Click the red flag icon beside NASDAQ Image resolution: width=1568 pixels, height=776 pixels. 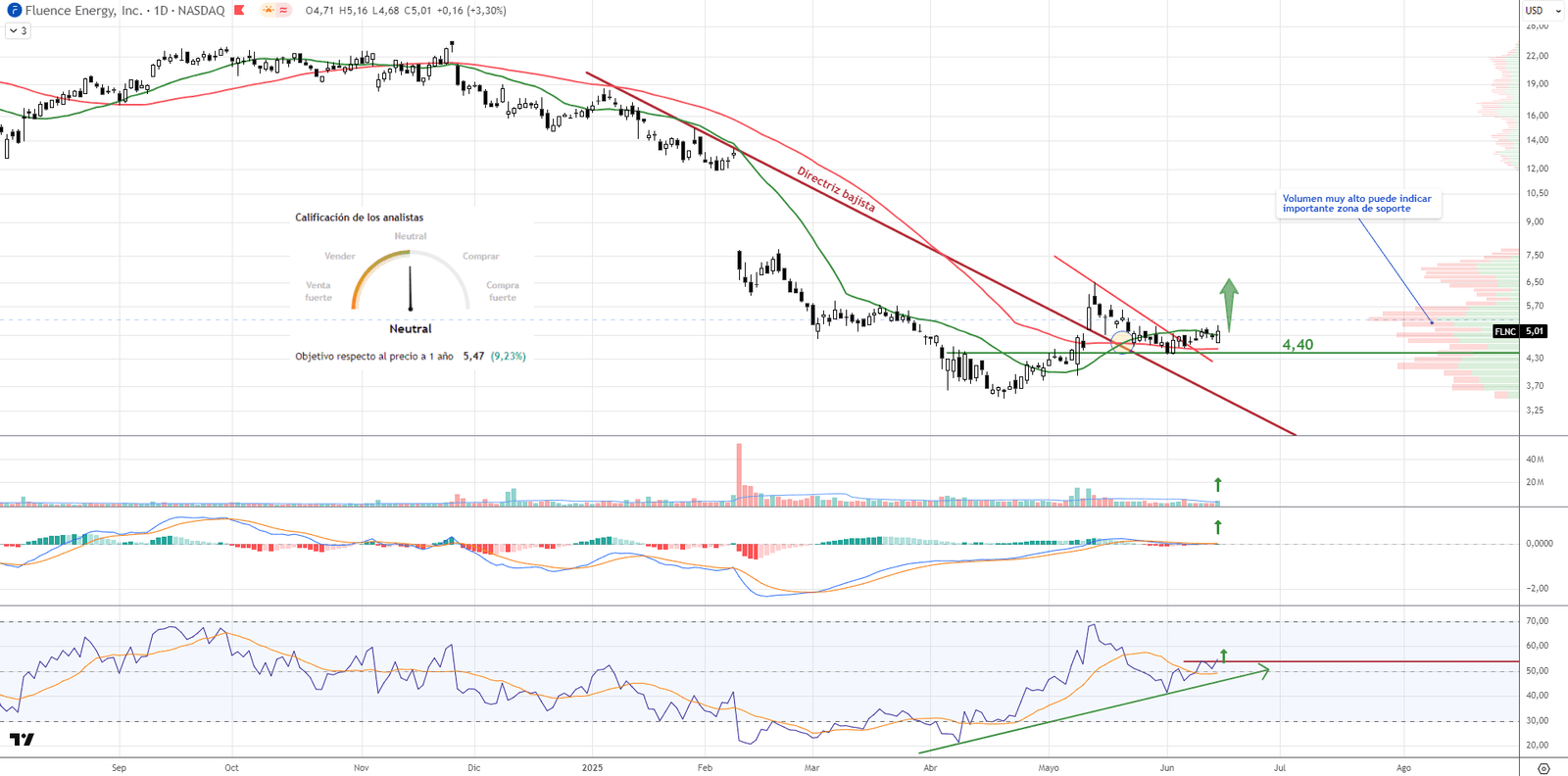coord(239,11)
